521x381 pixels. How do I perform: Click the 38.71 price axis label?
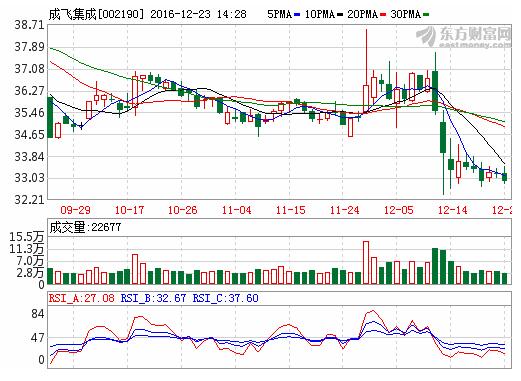(29, 25)
